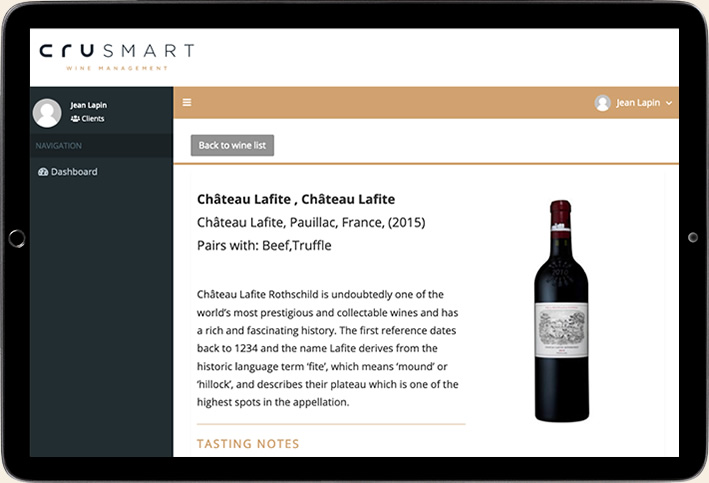Select the Tasting Notes heading
This screenshot has width=709, height=483.
[248, 443]
